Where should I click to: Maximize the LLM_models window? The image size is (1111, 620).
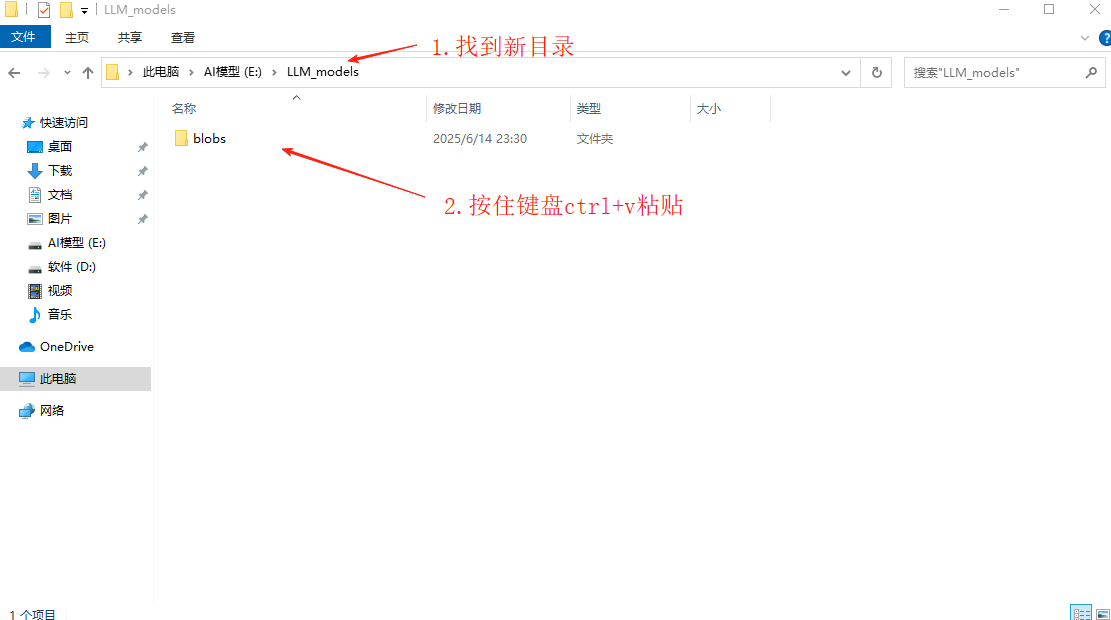pos(1049,9)
